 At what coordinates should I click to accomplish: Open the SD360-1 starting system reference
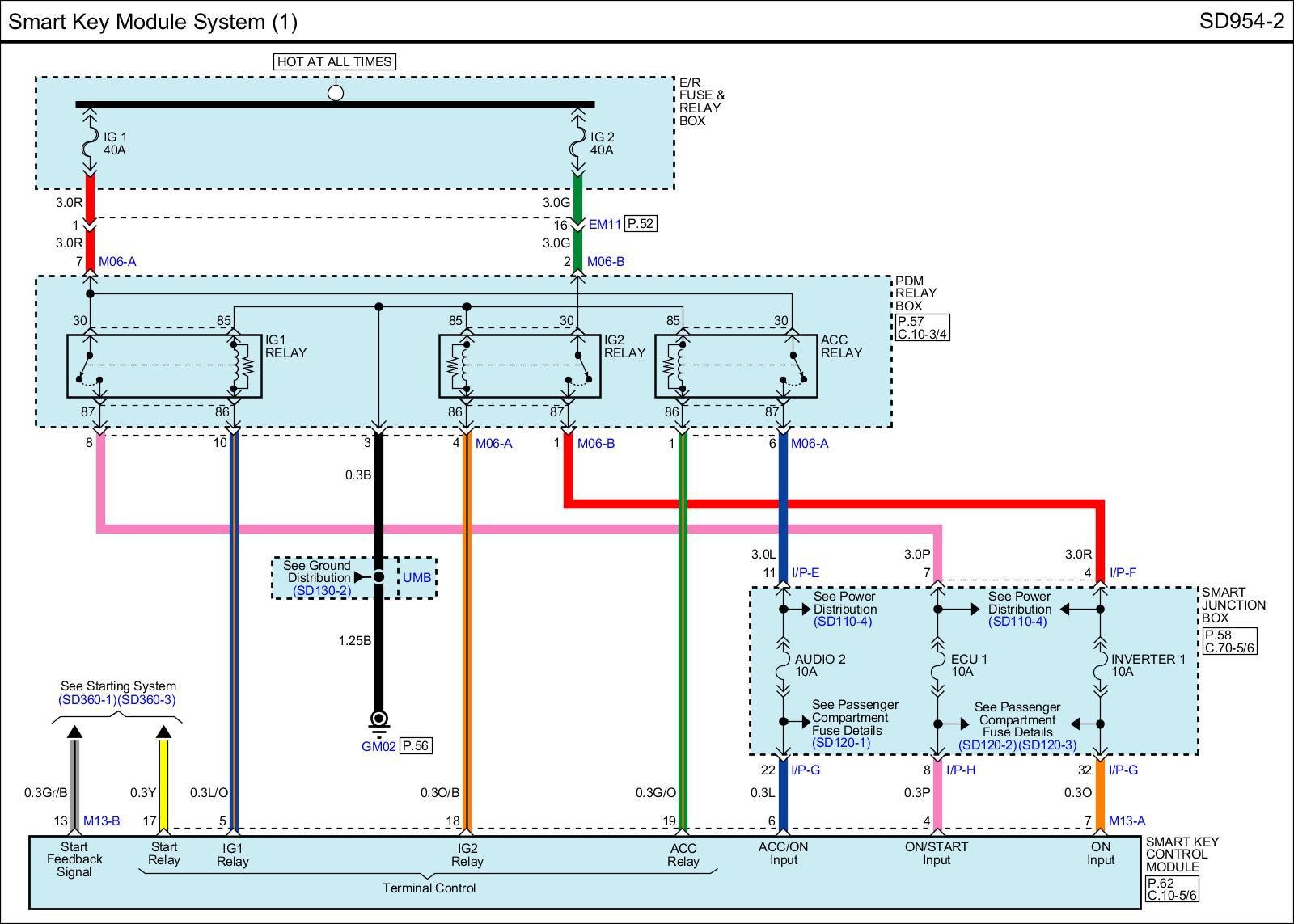(x=87, y=700)
